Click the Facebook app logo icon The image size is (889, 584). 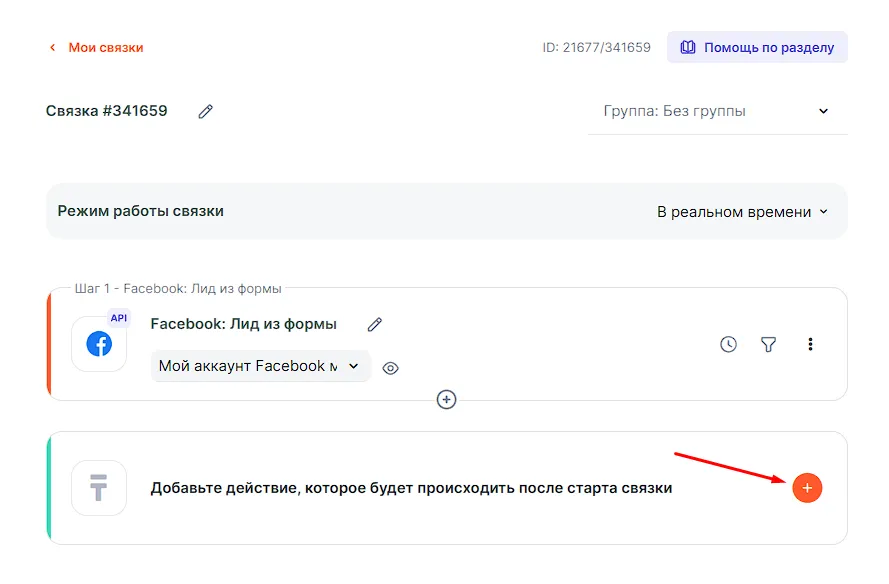[99, 344]
